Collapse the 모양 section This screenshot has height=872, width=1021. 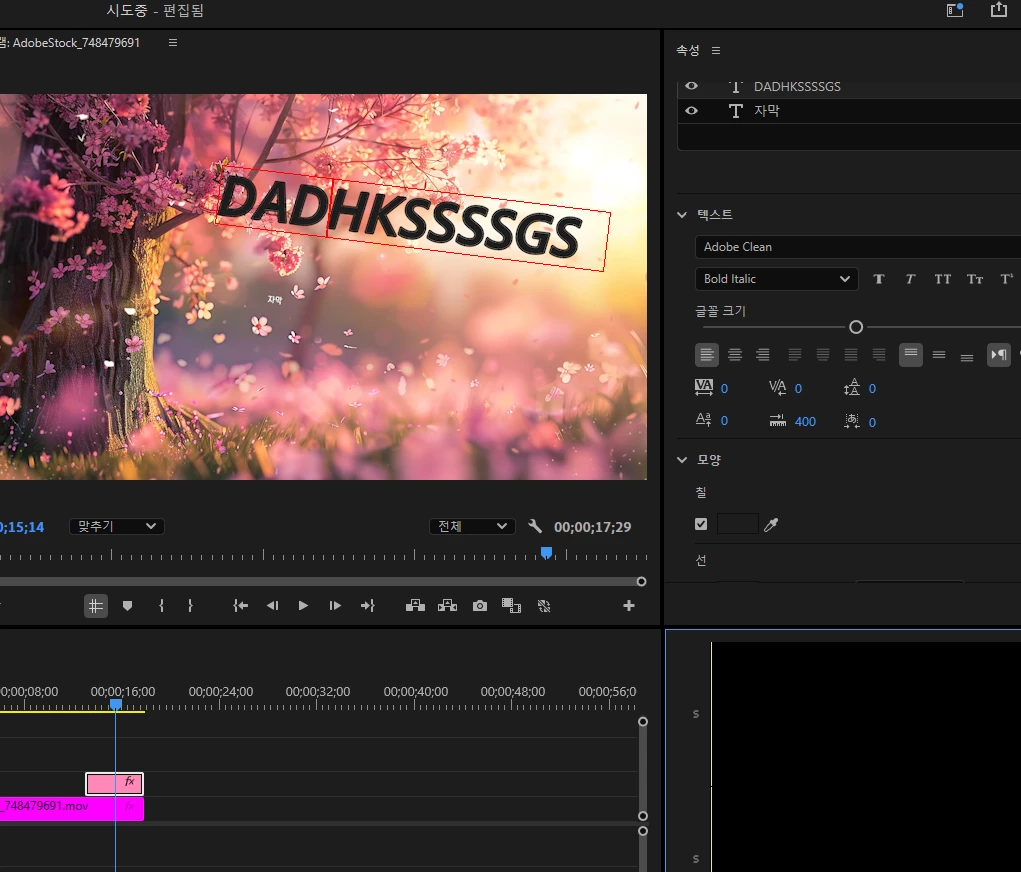pos(682,460)
